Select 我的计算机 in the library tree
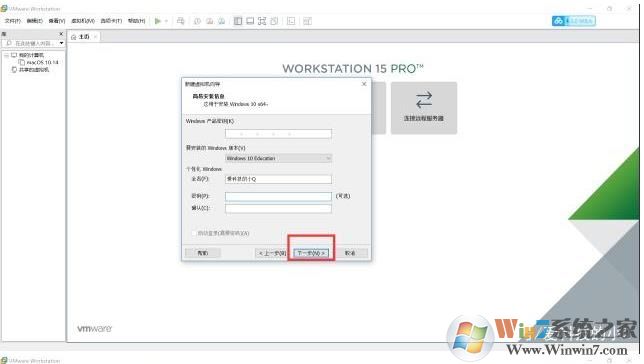 point(31,55)
